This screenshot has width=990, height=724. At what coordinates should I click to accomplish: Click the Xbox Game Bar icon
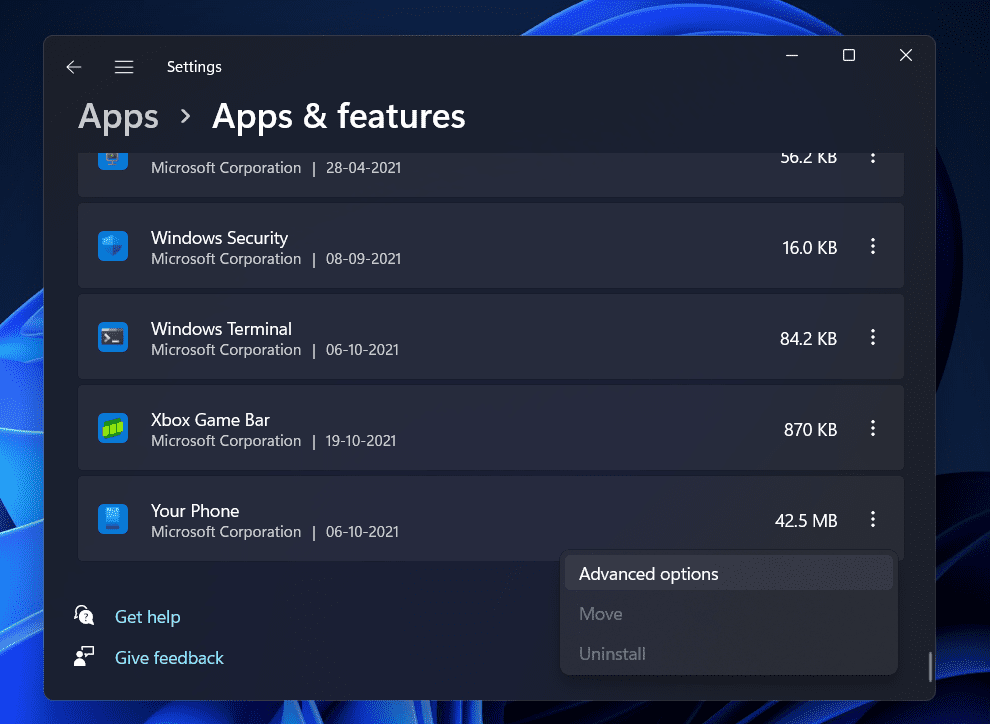pyautogui.click(x=113, y=429)
